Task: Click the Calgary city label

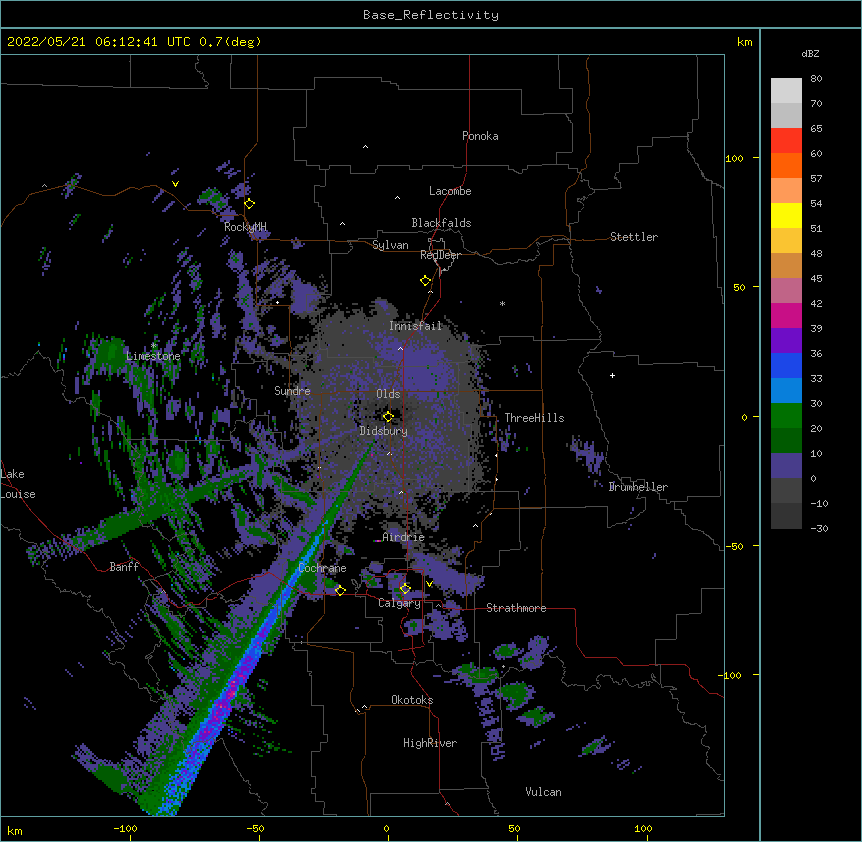Action: point(400,603)
